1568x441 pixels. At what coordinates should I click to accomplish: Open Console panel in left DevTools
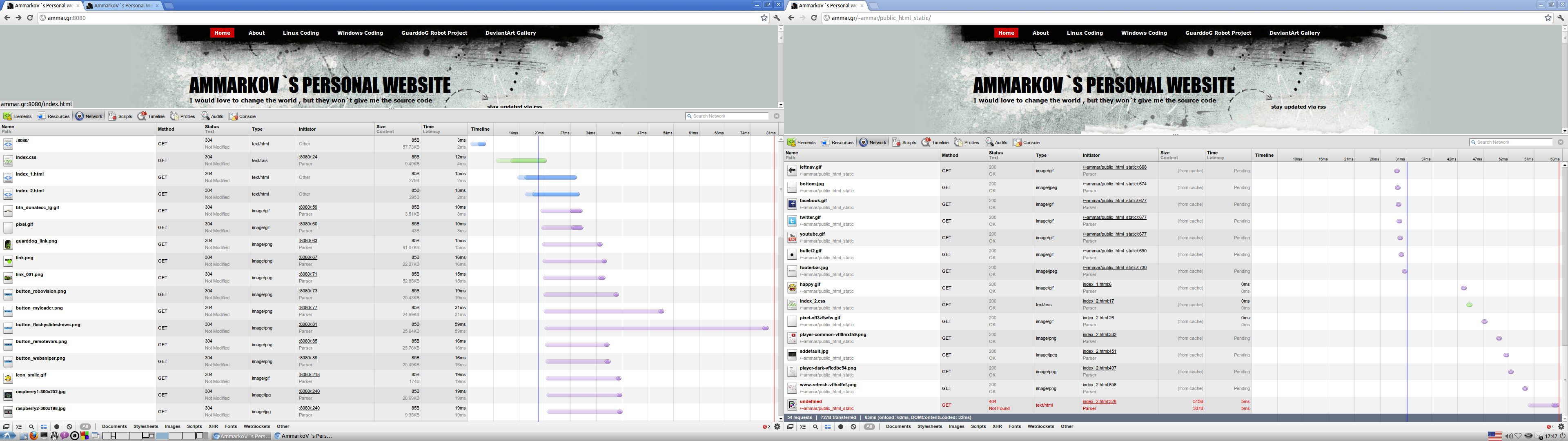[x=242, y=116]
